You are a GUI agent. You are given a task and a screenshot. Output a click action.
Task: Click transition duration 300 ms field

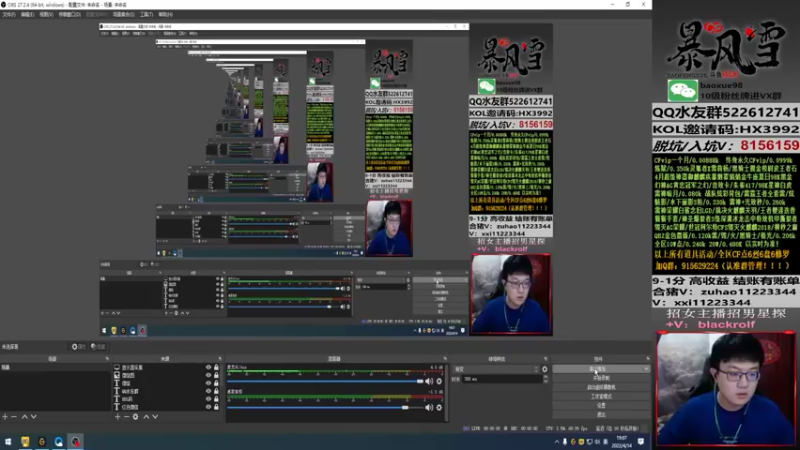[x=503, y=379]
